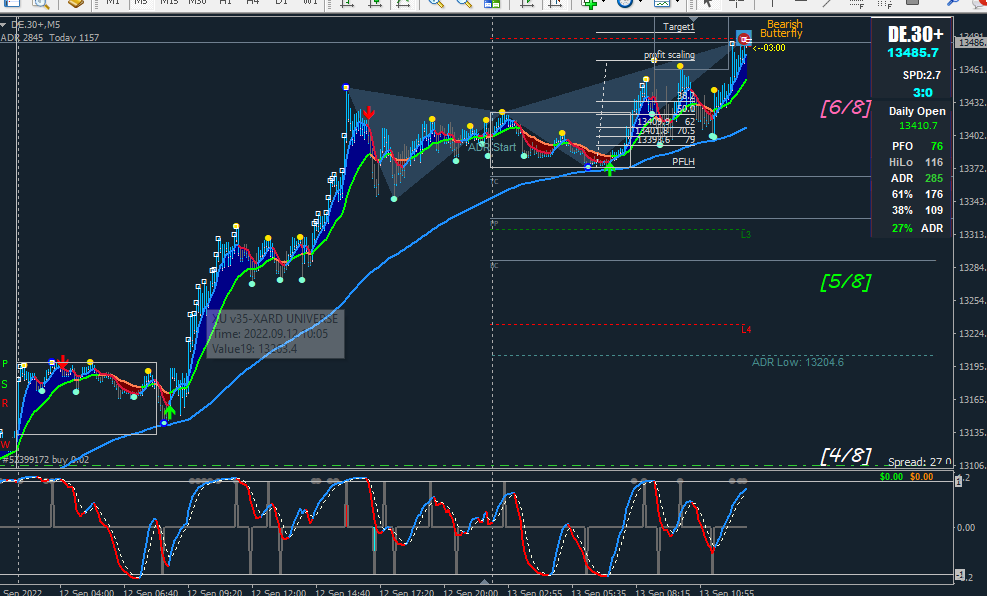Click the yellow '<--03:00' candle timer
Viewport: 987px width, 596px height.
(769, 48)
